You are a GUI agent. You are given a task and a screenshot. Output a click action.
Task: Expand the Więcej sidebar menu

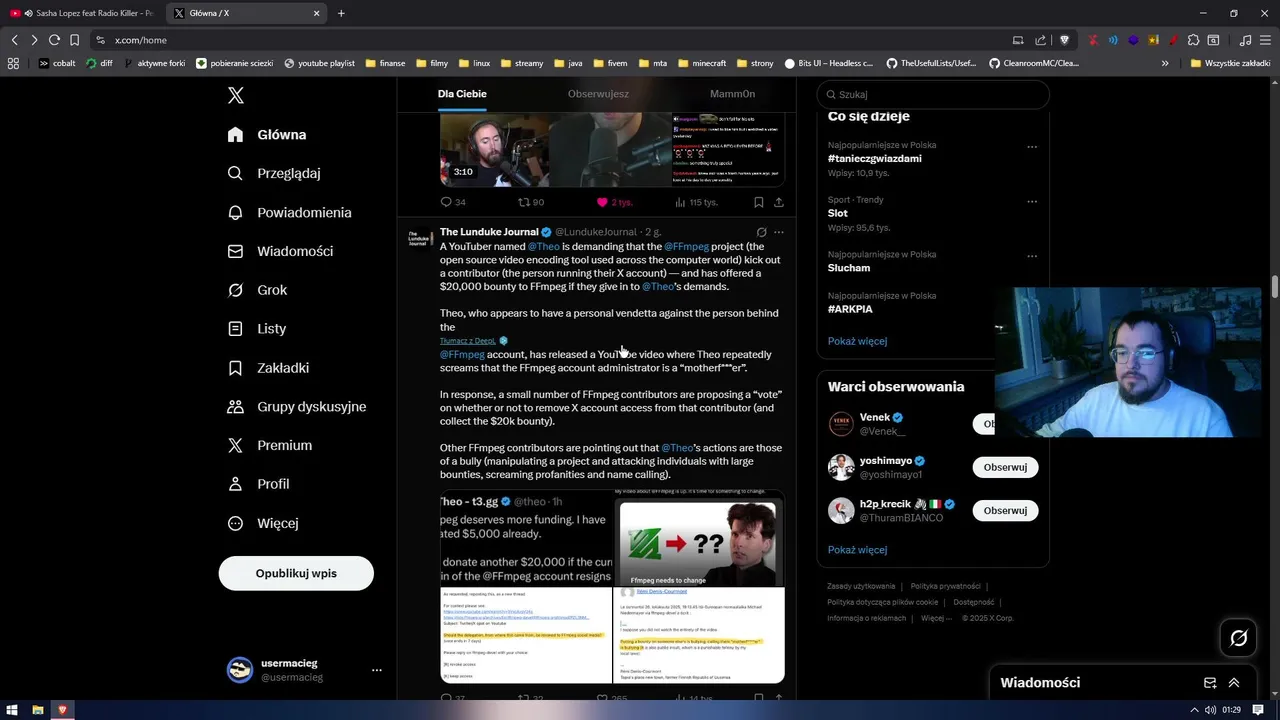(x=263, y=523)
